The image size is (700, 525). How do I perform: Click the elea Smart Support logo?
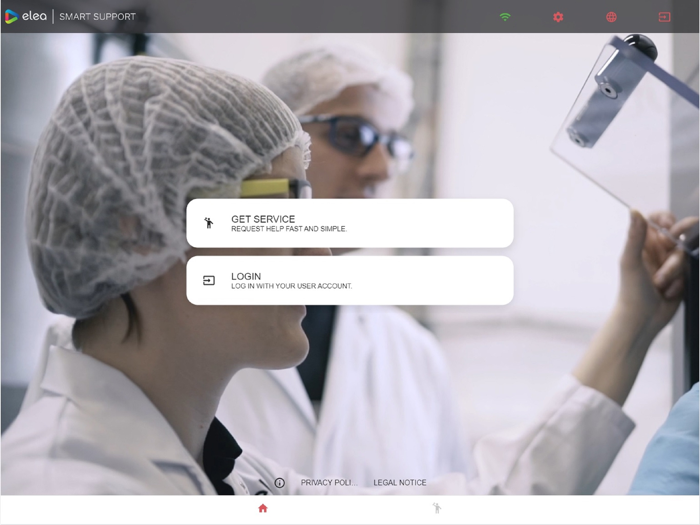(70, 17)
